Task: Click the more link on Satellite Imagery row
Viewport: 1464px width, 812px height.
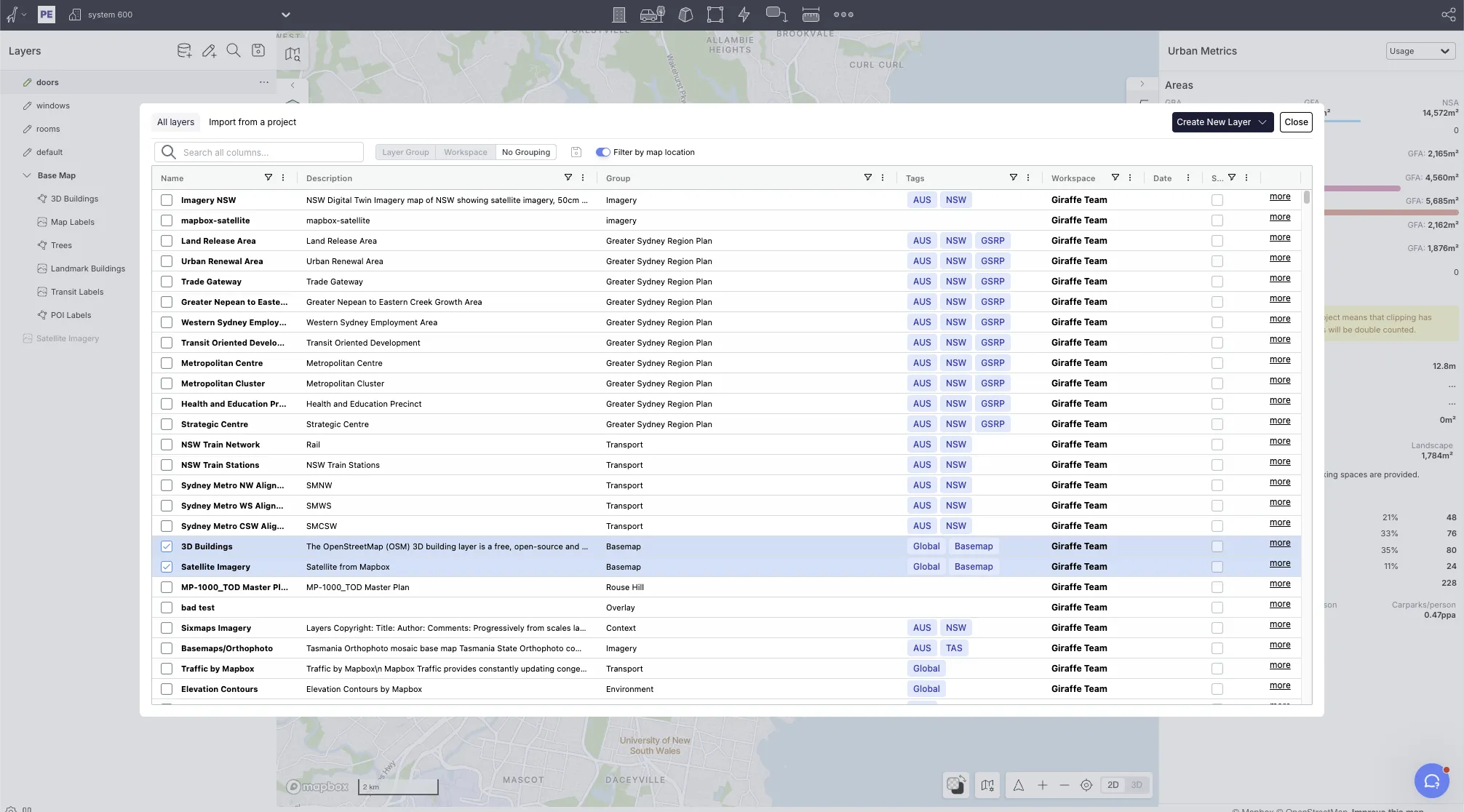Action: tap(1279, 563)
